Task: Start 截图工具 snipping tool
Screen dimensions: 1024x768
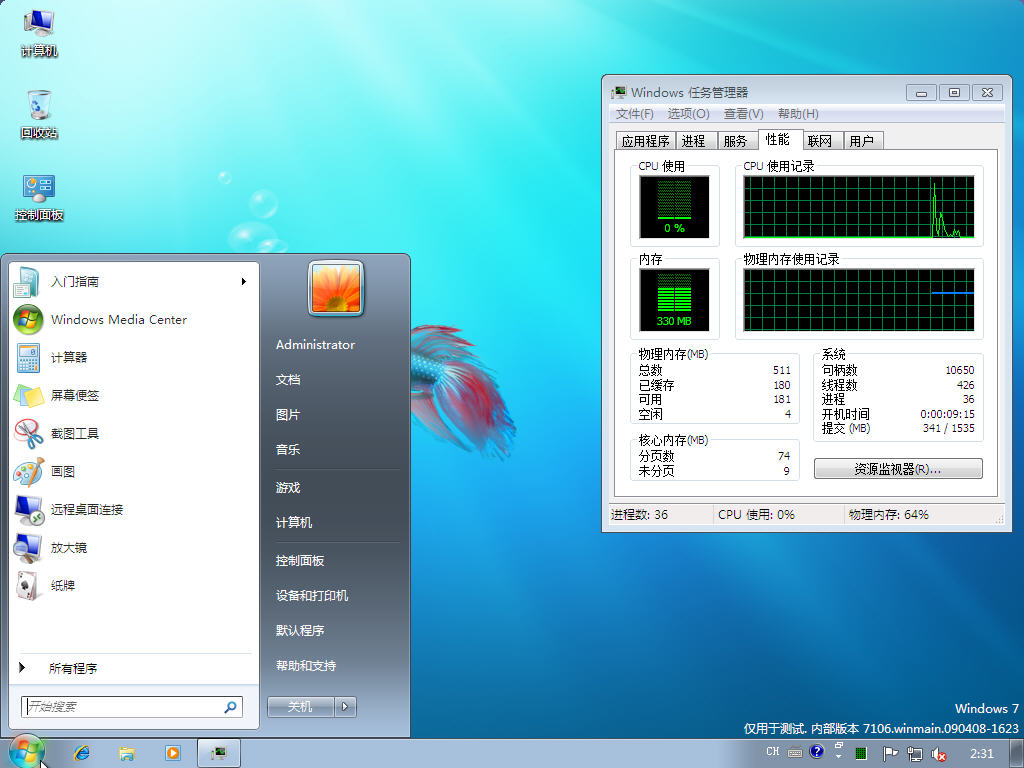Action: 133,433
